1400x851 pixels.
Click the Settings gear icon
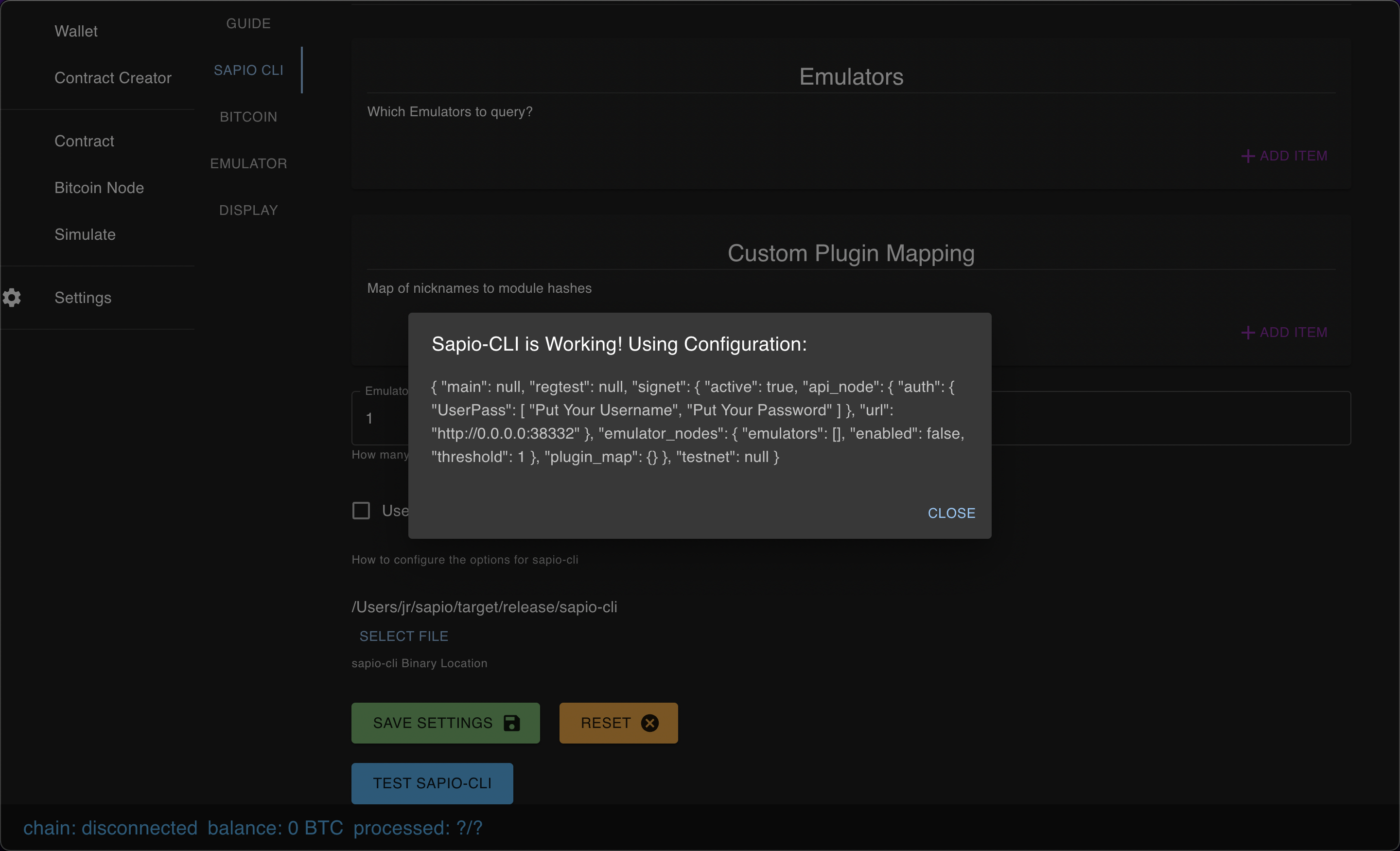click(11, 297)
